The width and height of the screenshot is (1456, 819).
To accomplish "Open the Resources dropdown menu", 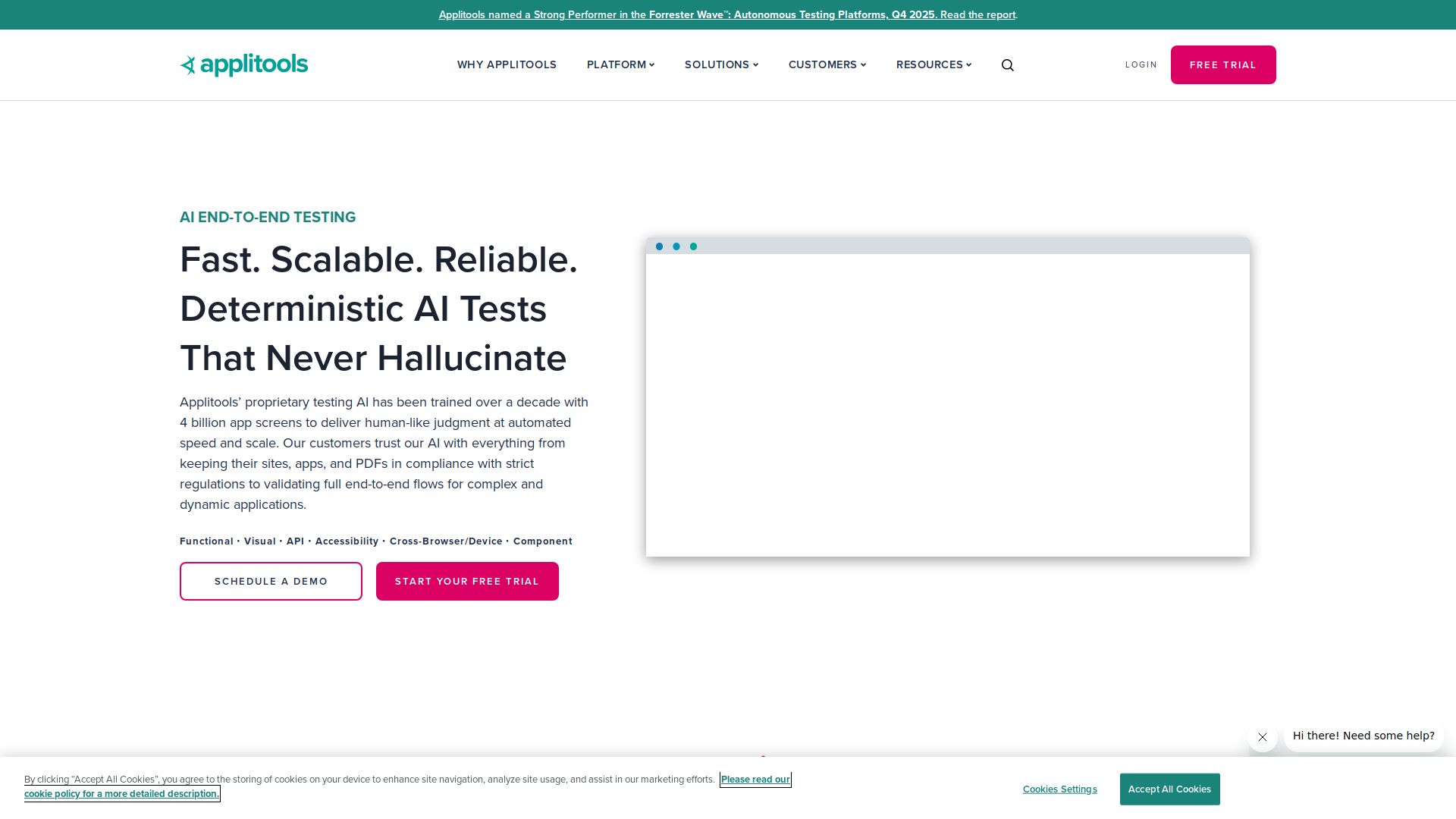I will click(933, 65).
